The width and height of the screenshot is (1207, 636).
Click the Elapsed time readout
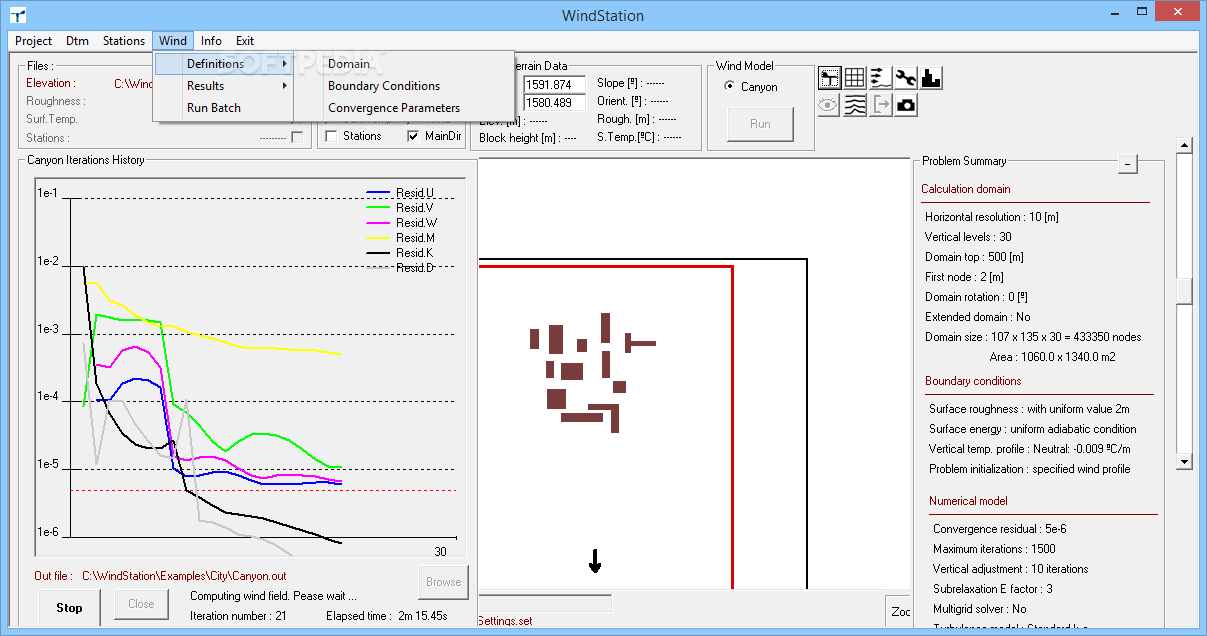pyautogui.click(x=386, y=616)
